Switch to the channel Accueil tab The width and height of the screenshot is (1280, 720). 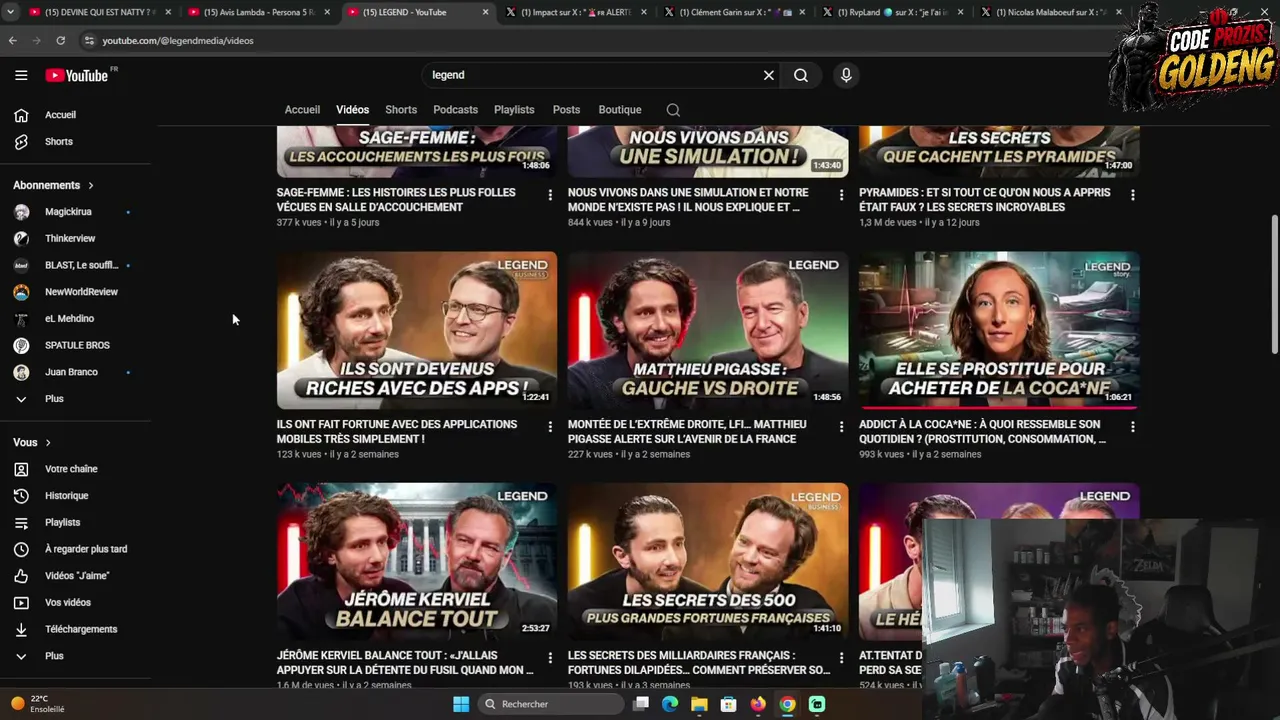coord(302,110)
